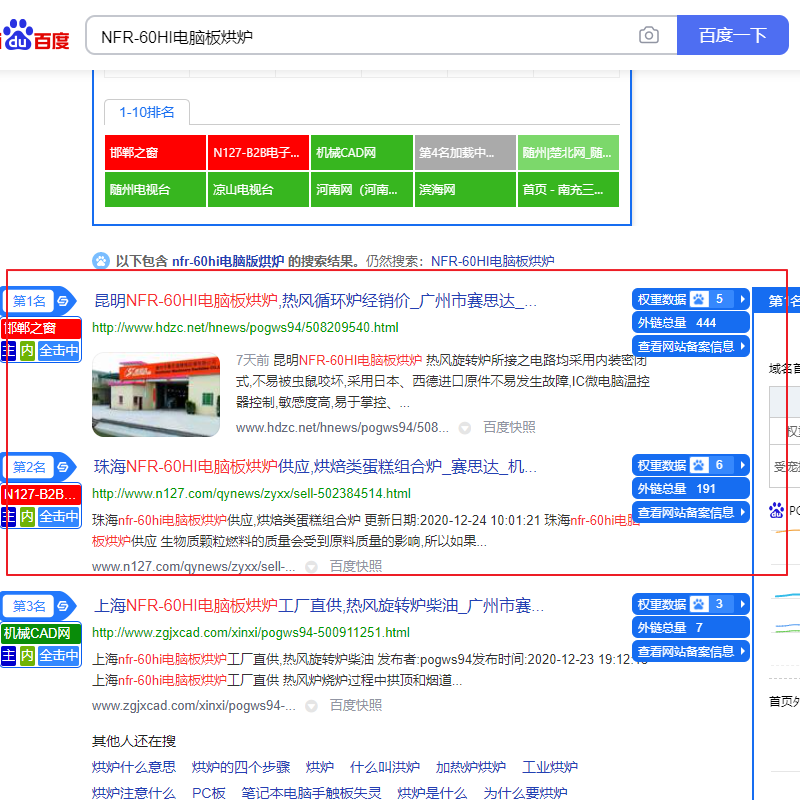Click 全击中 tag under 机械CAD网
The height and width of the screenshot is (800, 800).
point(59,656)
